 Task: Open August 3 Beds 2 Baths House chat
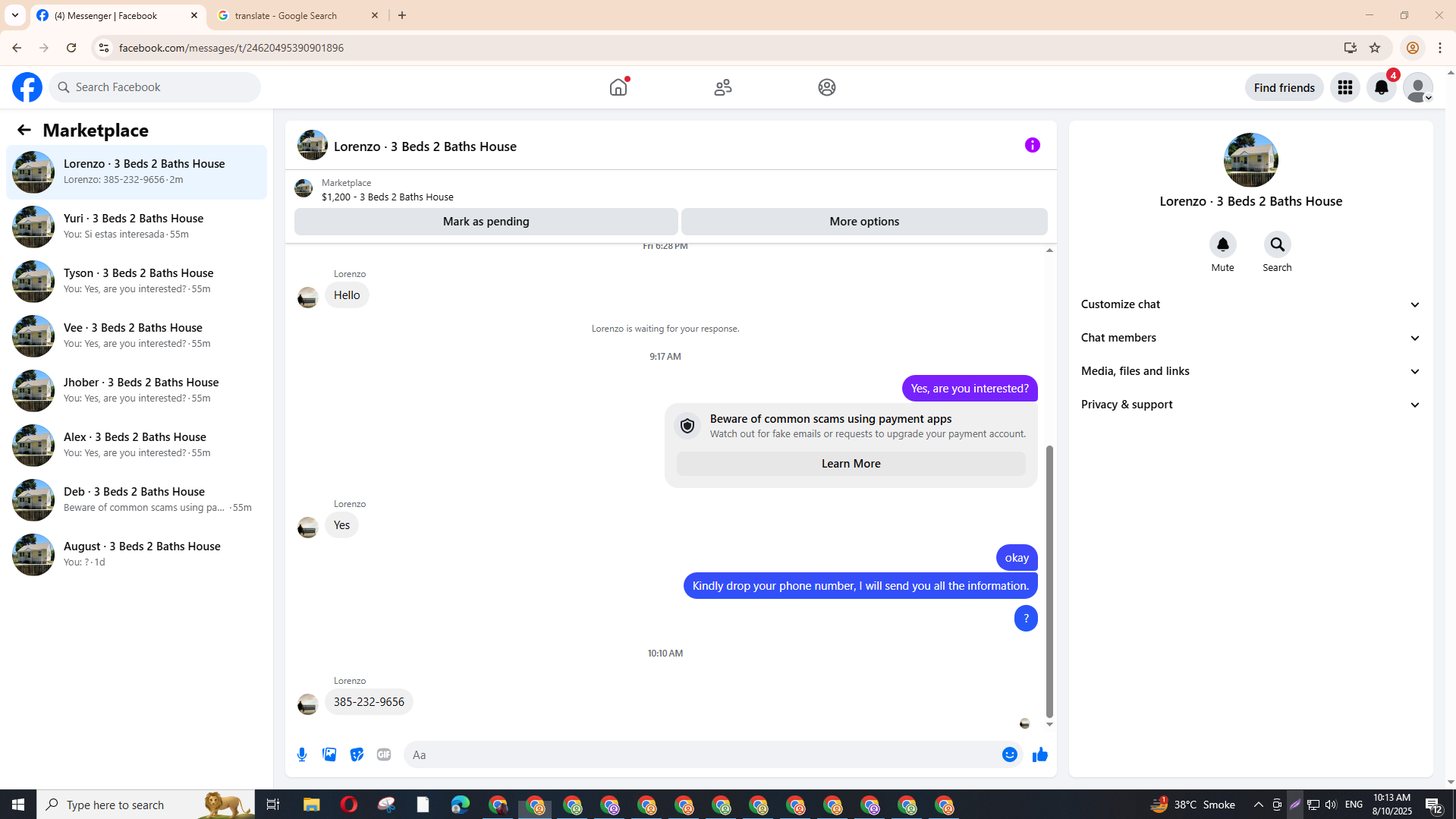click(137, 554)
